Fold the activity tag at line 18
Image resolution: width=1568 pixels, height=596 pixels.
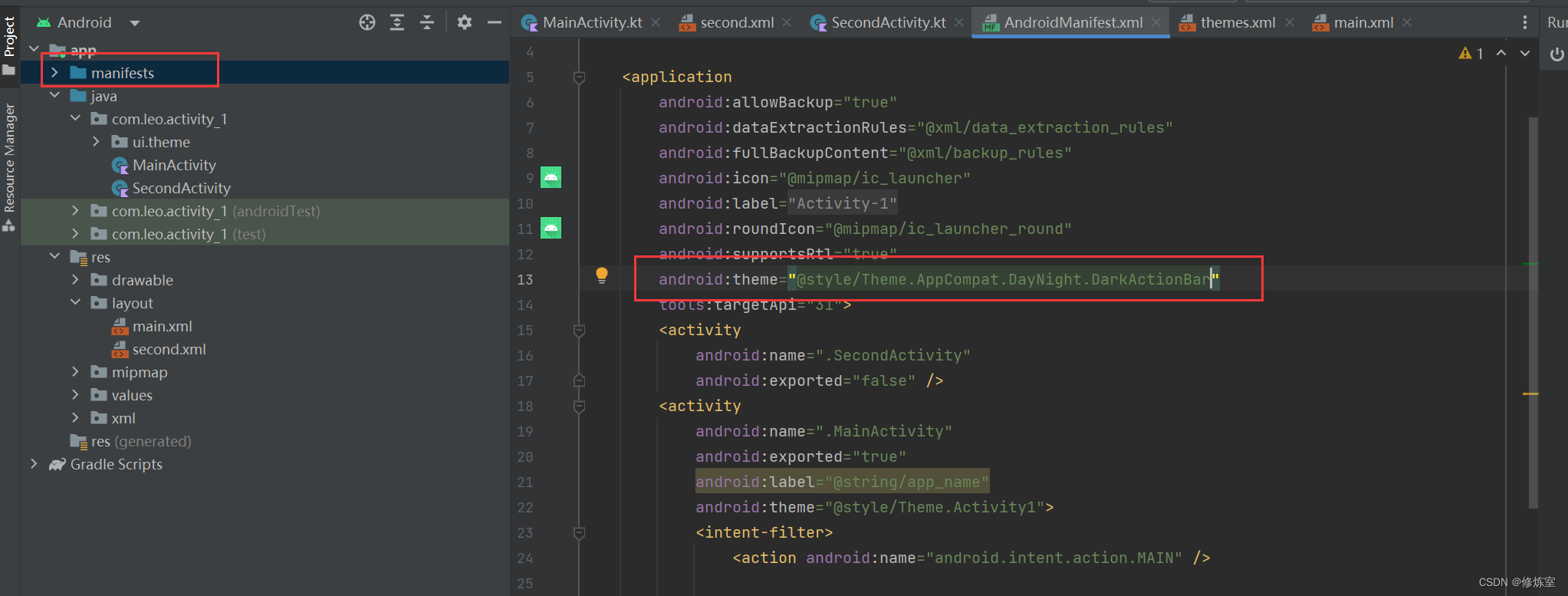coord(580,406)
